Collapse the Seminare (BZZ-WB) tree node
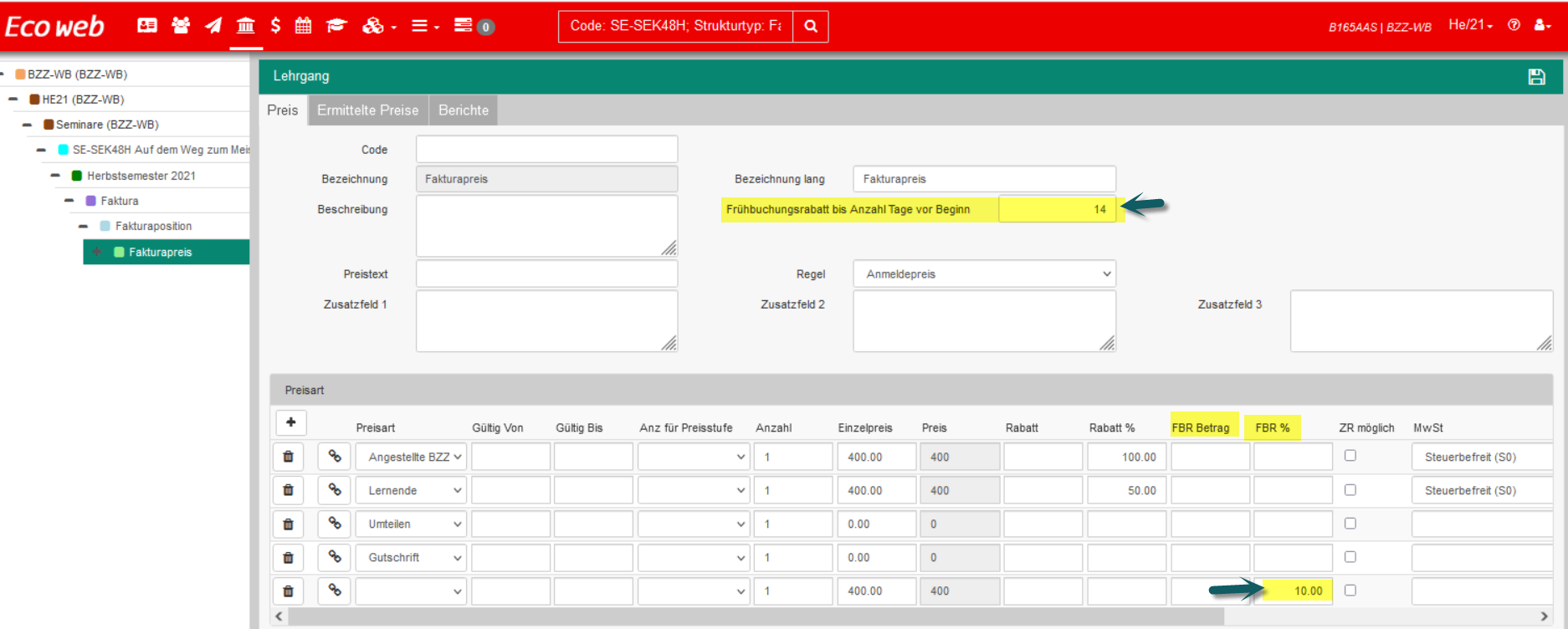Screen dimensions: 1568x629 click(x=27, y=125)
